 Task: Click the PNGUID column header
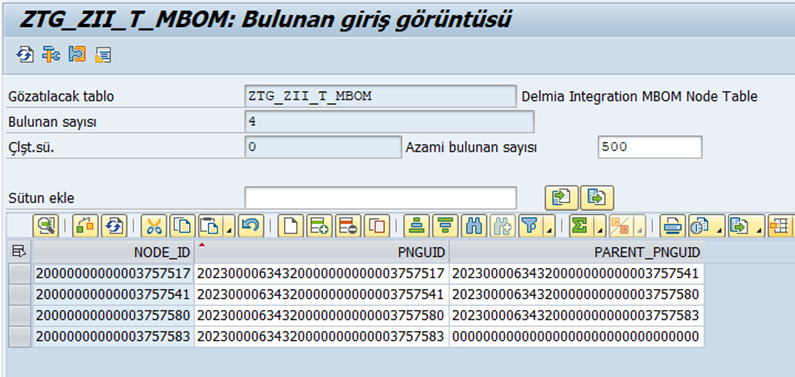pyautogui.click(x=321, y=252)
